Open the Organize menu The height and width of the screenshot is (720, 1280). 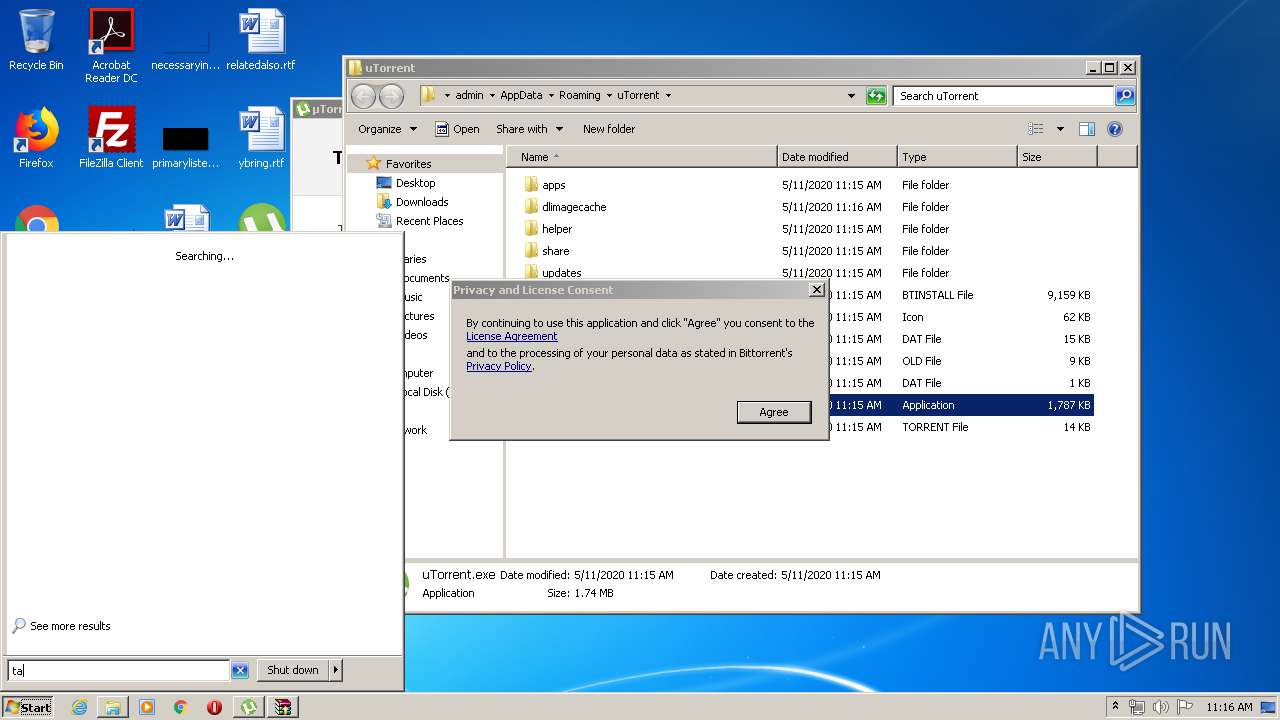pos(387,129)
